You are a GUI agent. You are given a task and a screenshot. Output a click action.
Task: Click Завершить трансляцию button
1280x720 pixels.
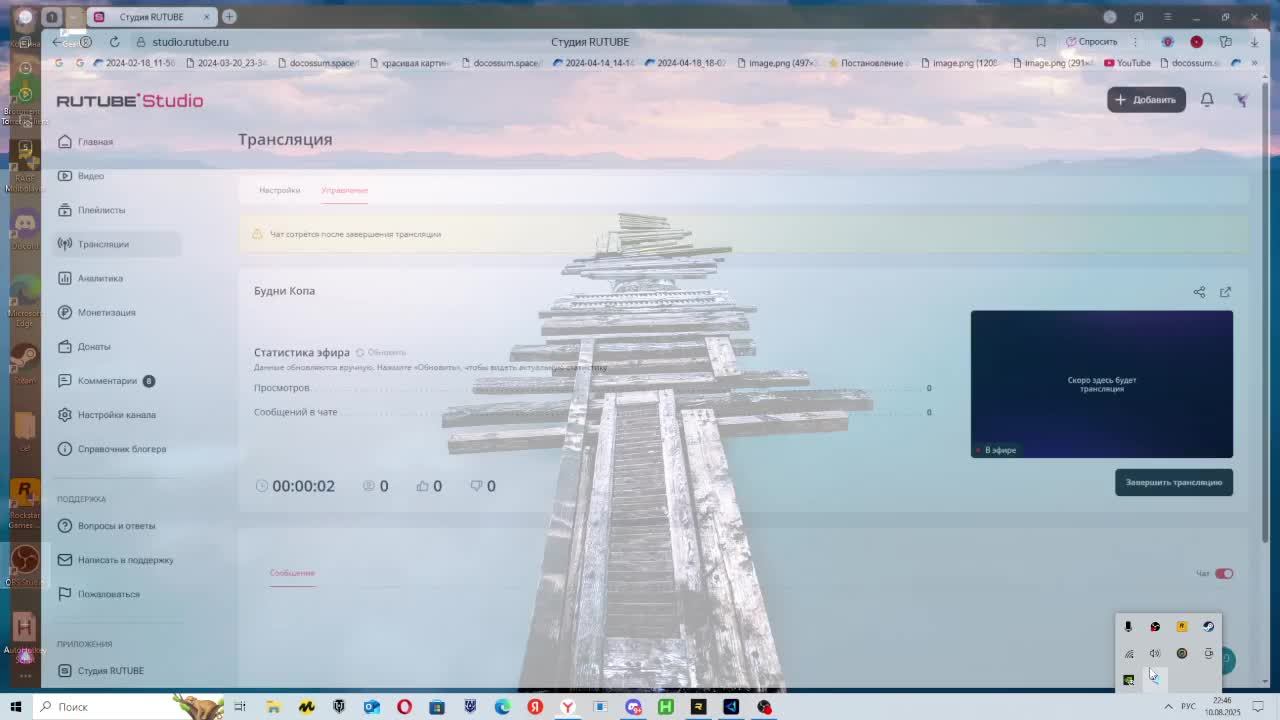pos(1174,482)
